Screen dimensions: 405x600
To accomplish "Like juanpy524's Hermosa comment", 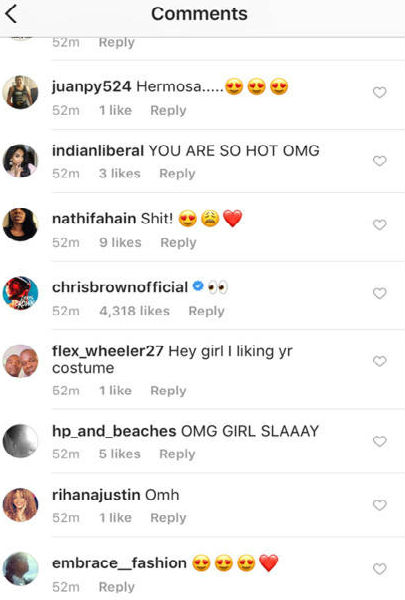I will (379, 92).
